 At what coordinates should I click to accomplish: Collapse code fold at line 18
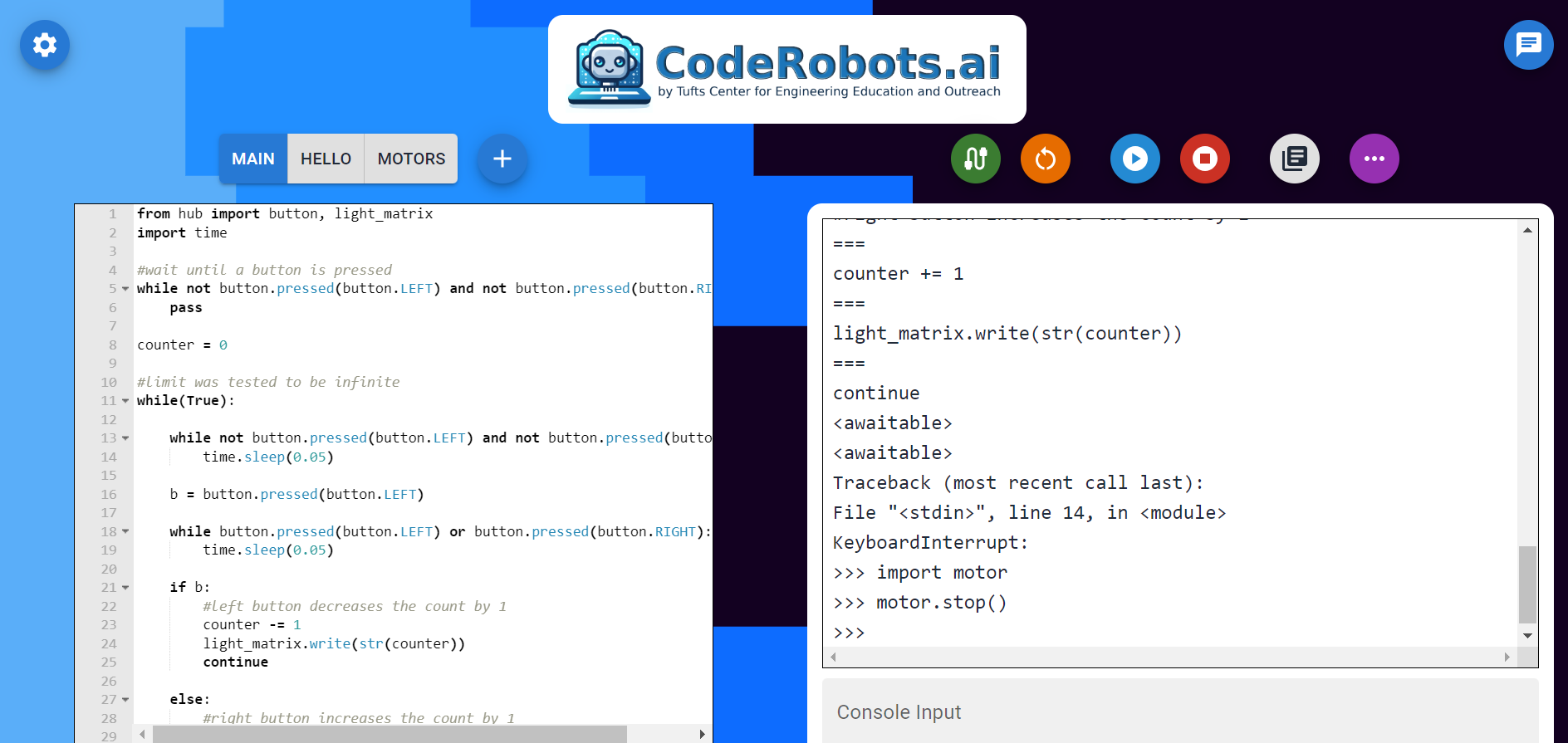(x=125, y=531)
